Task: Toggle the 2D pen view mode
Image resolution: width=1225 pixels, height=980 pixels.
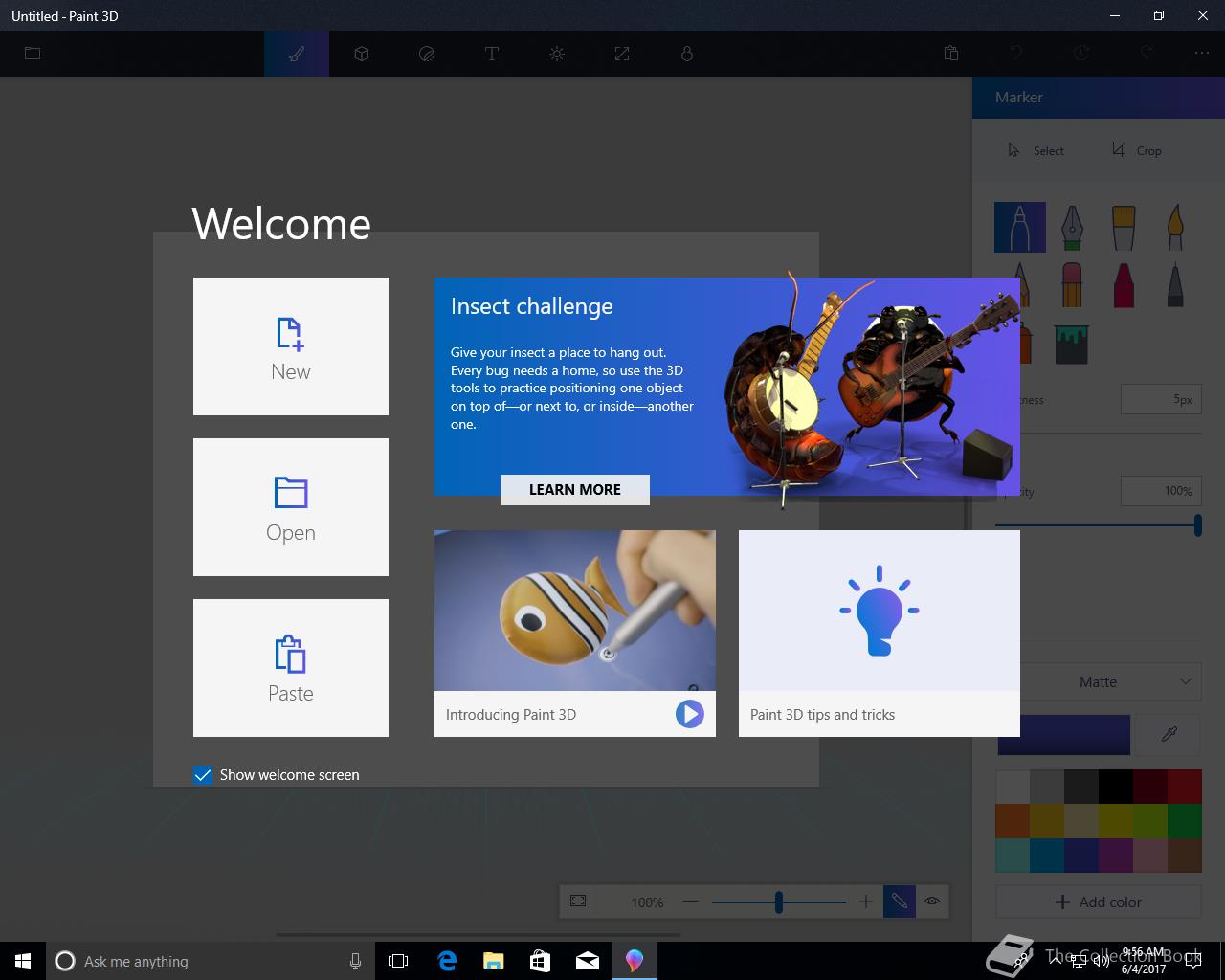Action: (900, 902)
